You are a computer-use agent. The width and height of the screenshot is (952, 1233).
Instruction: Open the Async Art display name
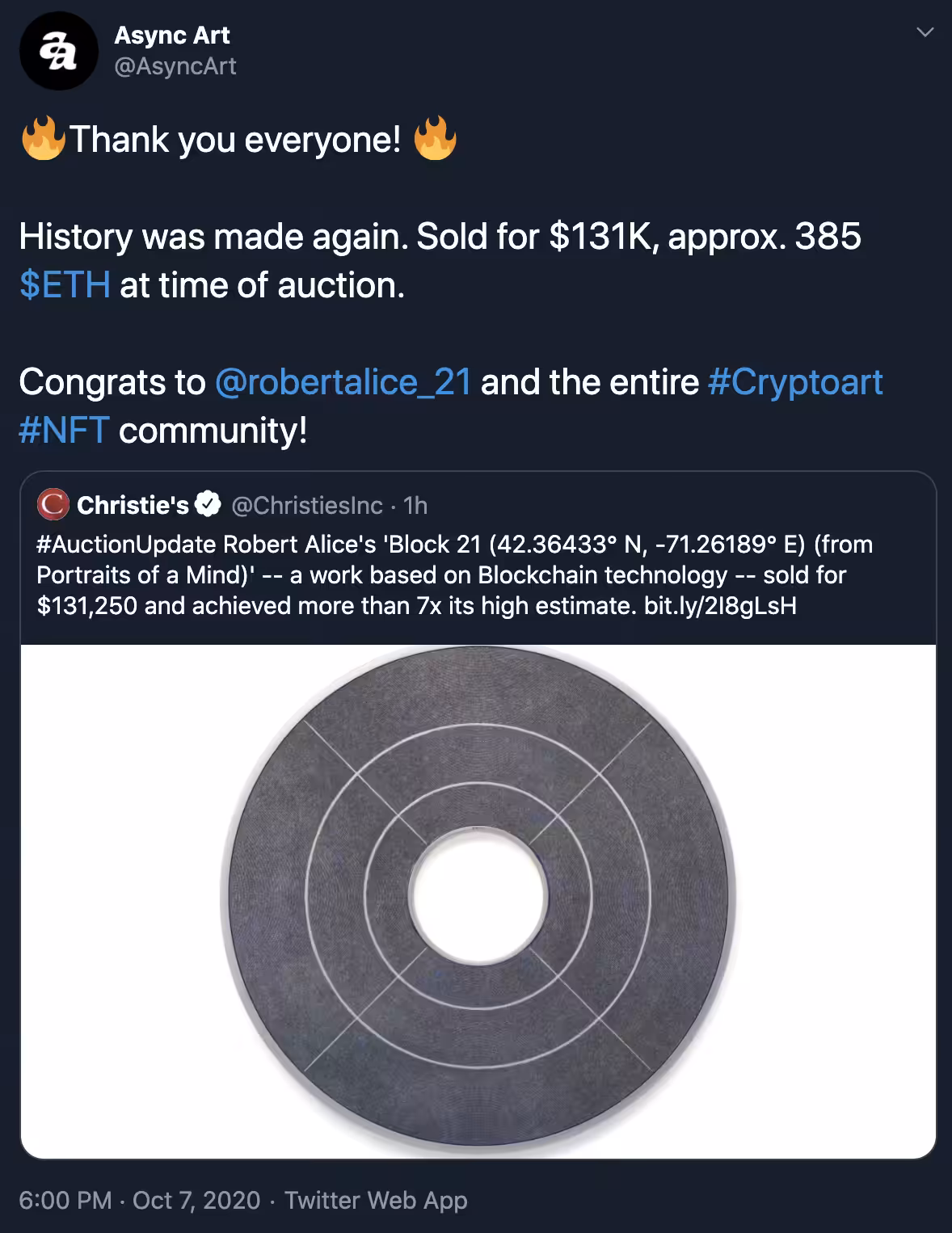172,35
